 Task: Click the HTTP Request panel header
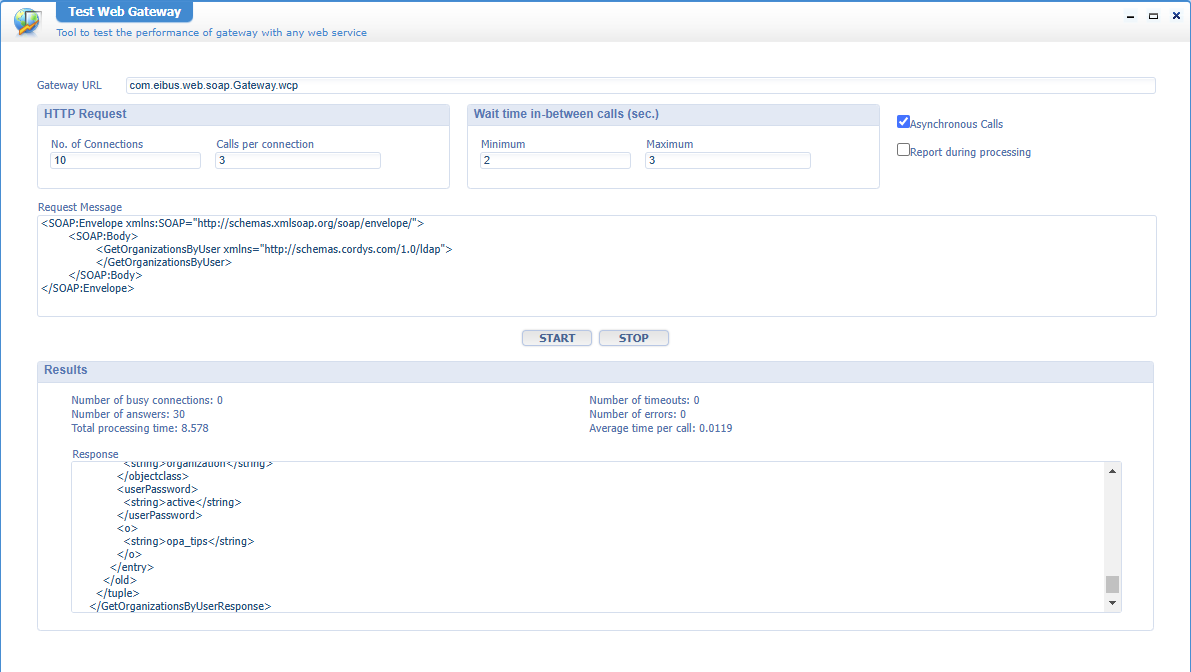click(x=84, y=114)
